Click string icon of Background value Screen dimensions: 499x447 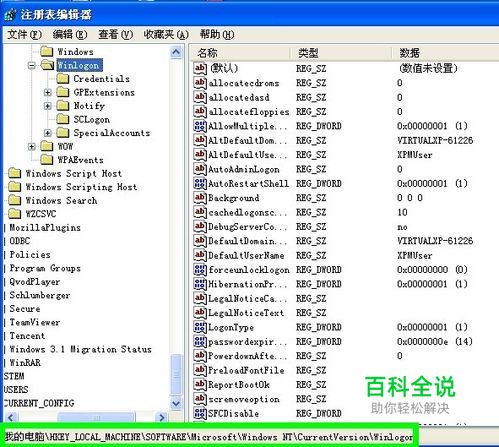click(x=200, y=198)
